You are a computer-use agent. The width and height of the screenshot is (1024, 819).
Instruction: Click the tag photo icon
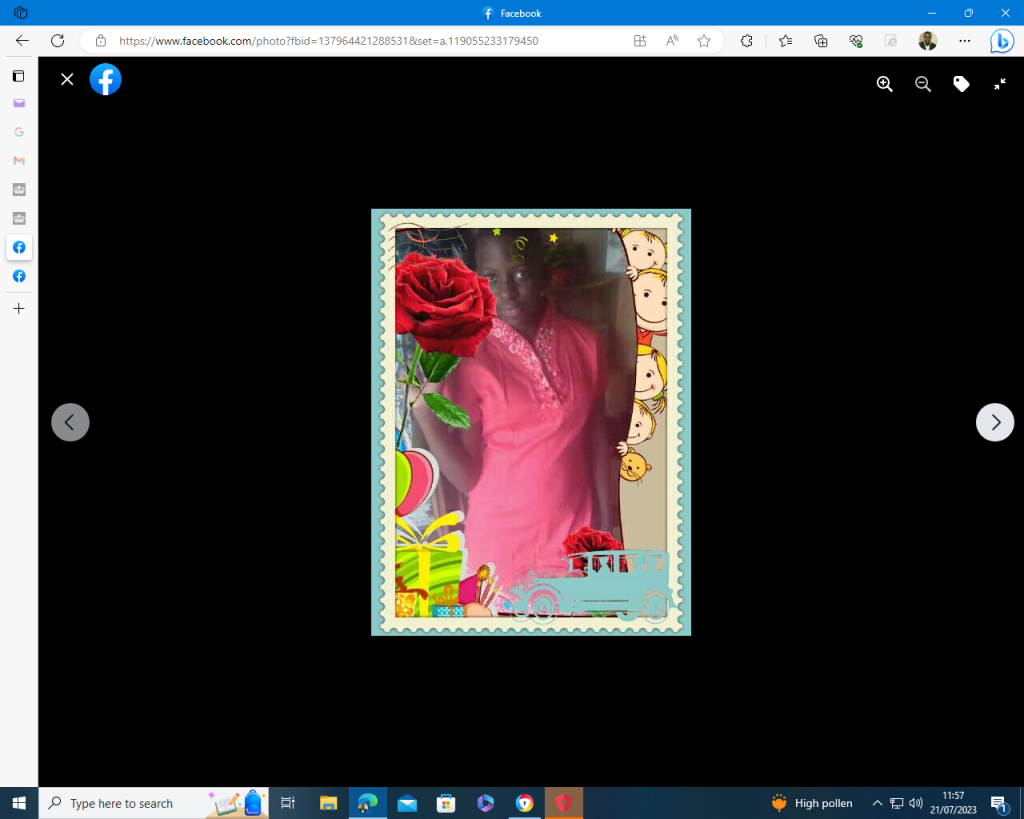[961, 84]
